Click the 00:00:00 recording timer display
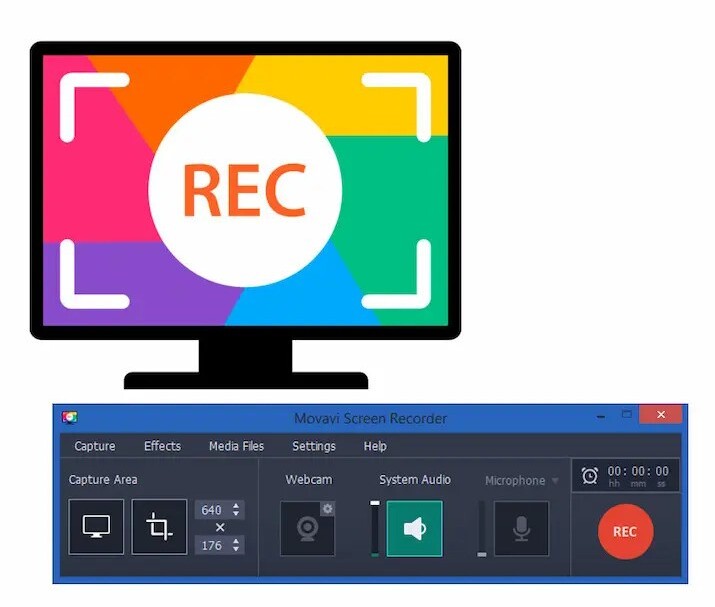715x607 pixels. [x=638, y=471]
